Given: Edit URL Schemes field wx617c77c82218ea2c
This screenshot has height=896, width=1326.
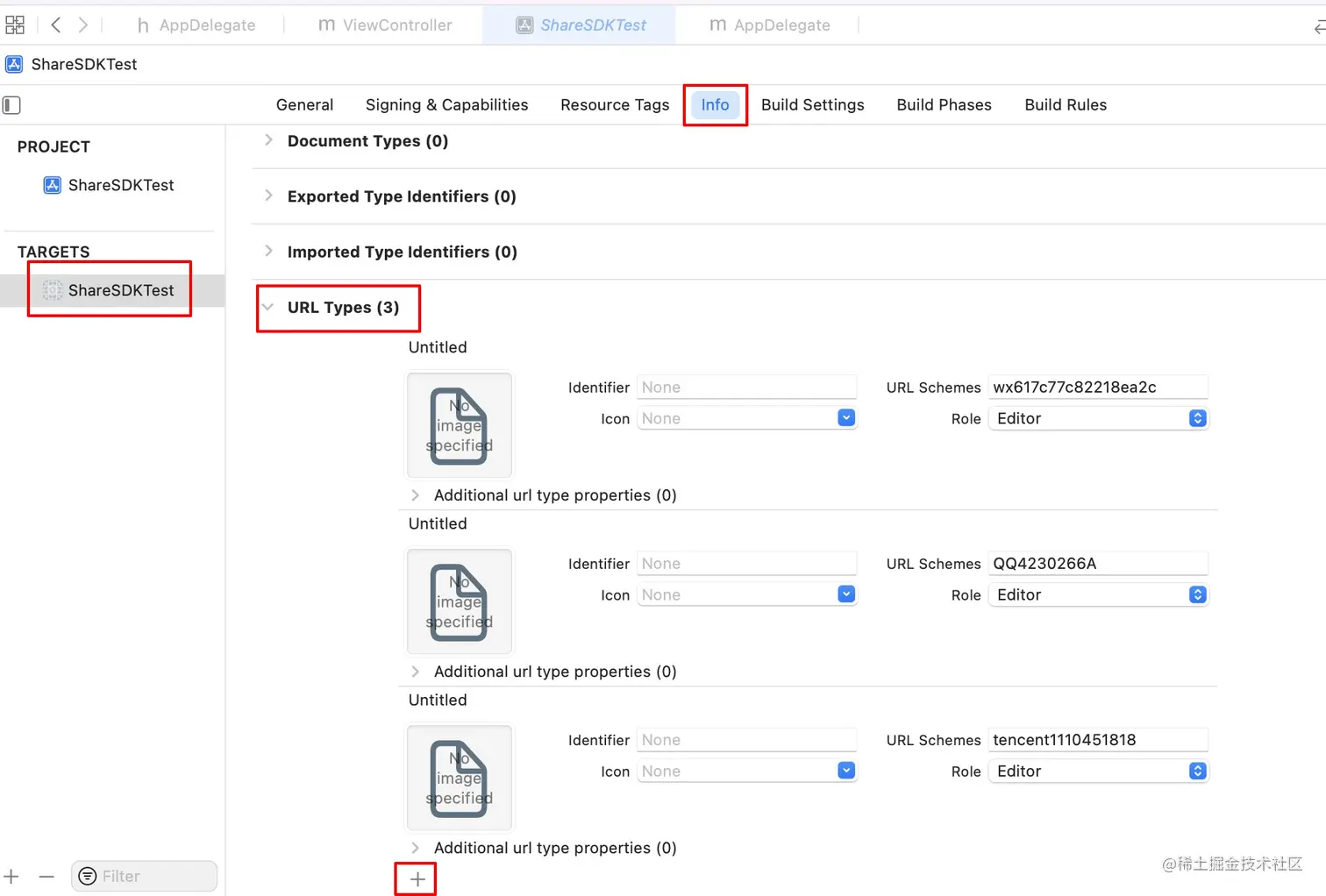Looking at the screenshot, I should pos(1098,388).
